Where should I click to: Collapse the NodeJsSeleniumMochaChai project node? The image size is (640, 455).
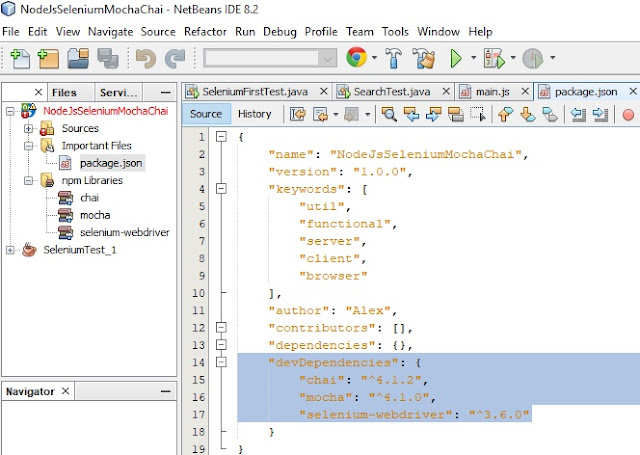tap(10, 111)
